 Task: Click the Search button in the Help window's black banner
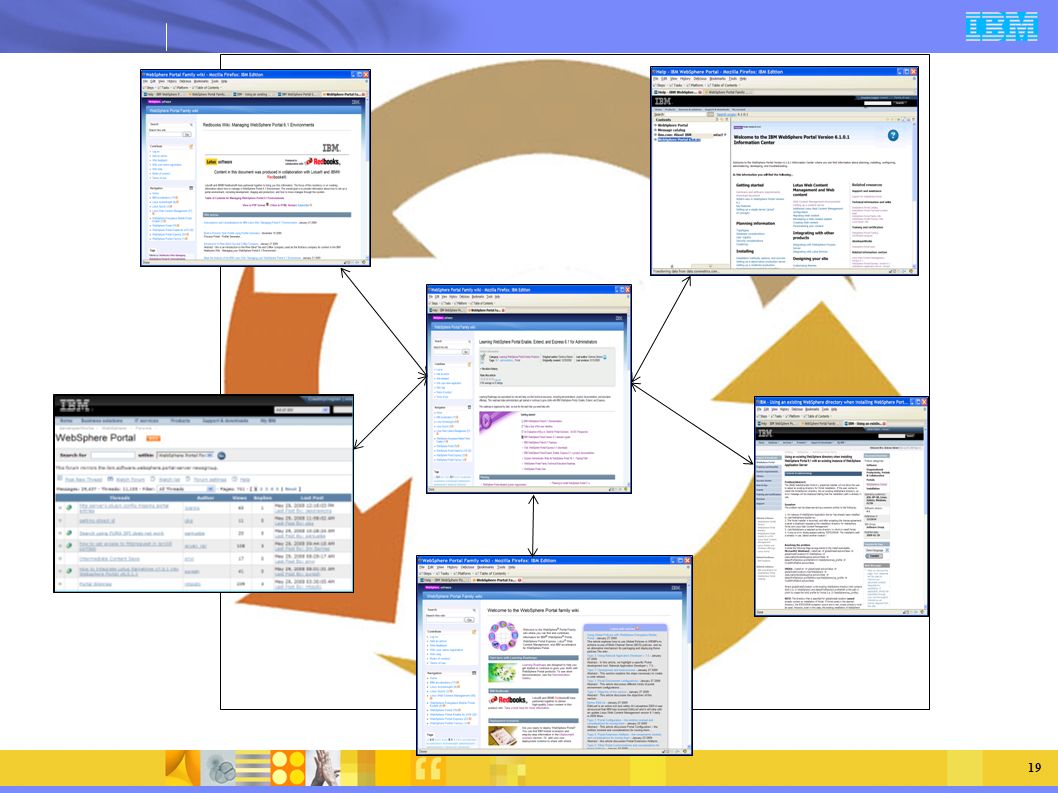[x=899, y=103]
